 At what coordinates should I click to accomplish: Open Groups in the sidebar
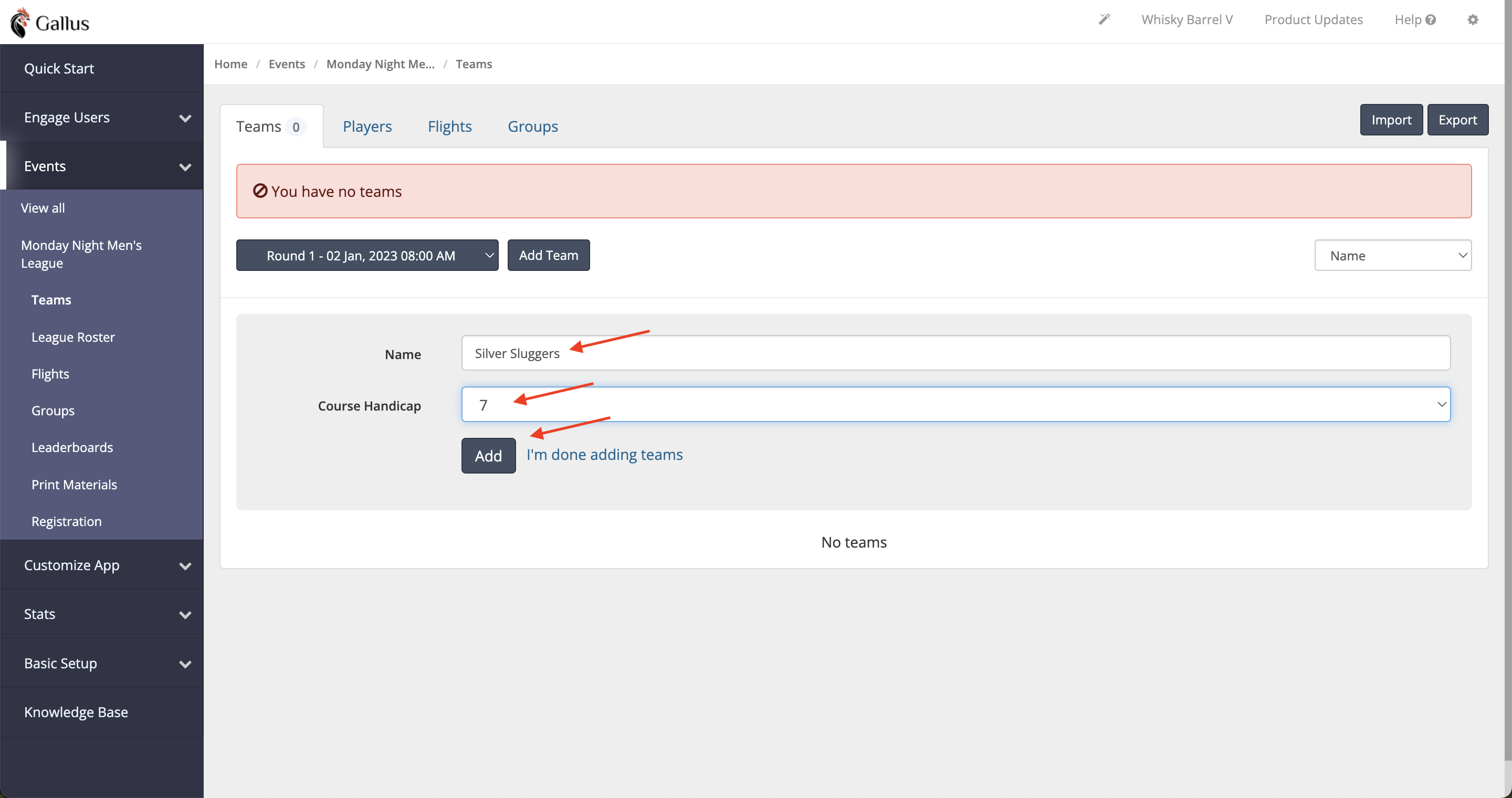coord(53,411)
